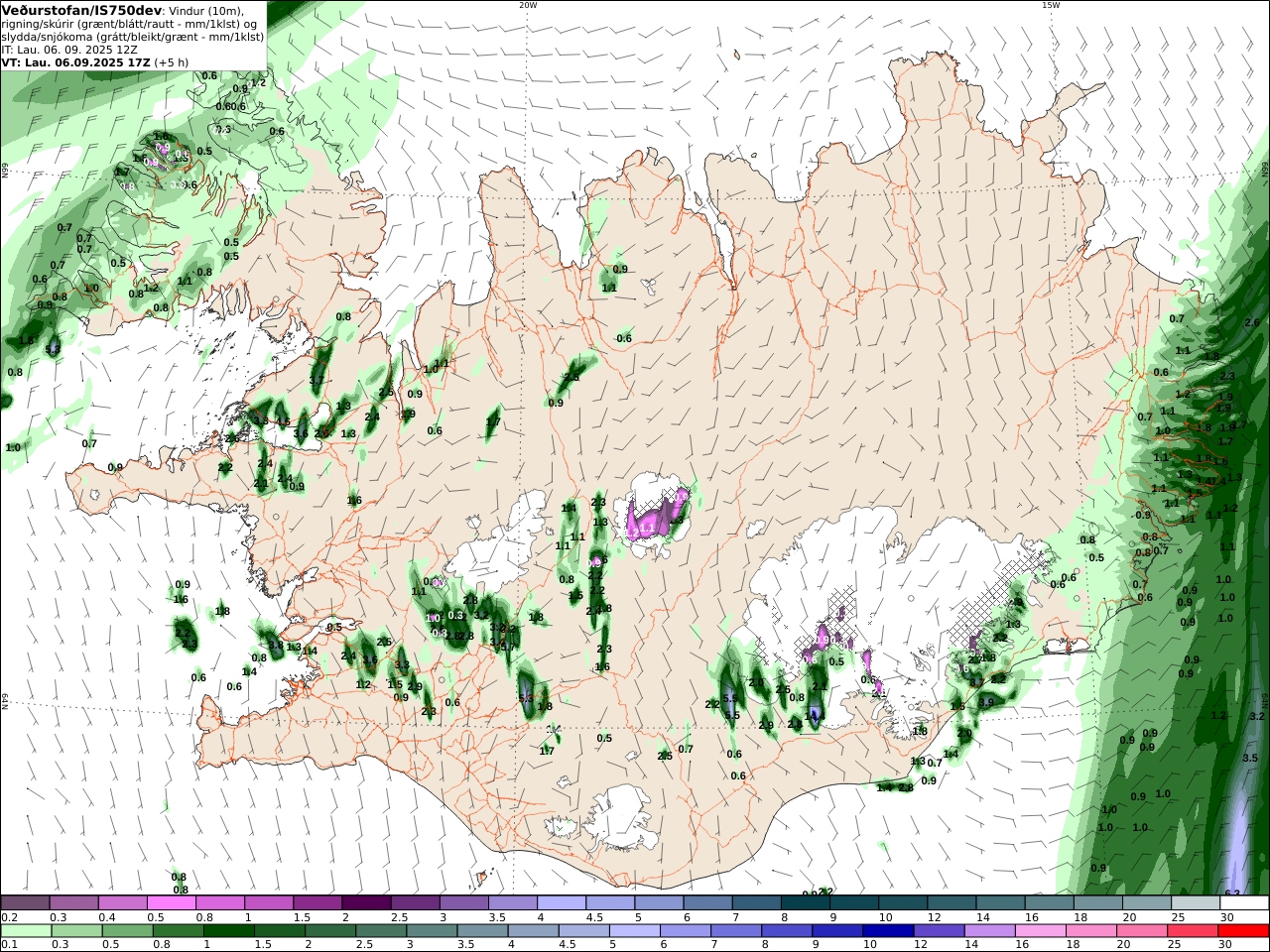Pick the sleet/snow scale swatch starting at 5
The height and width of the screenshot is (952, 1270).
pos(659,902)
